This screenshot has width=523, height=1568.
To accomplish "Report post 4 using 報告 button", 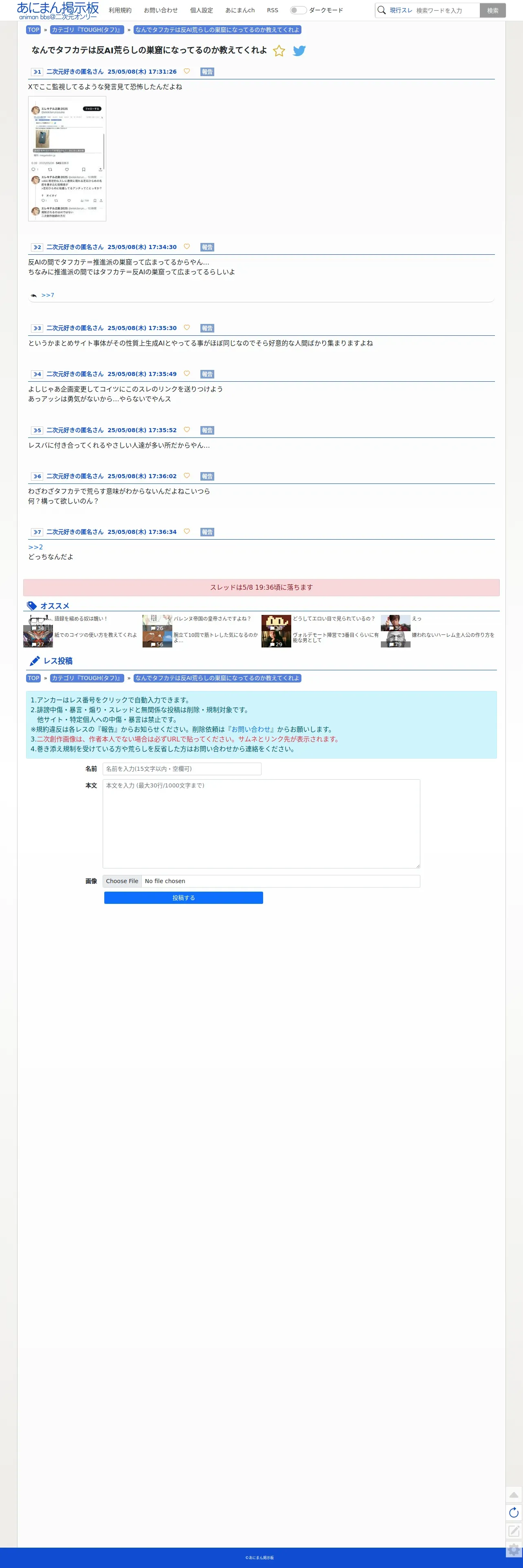I will 207,374.
